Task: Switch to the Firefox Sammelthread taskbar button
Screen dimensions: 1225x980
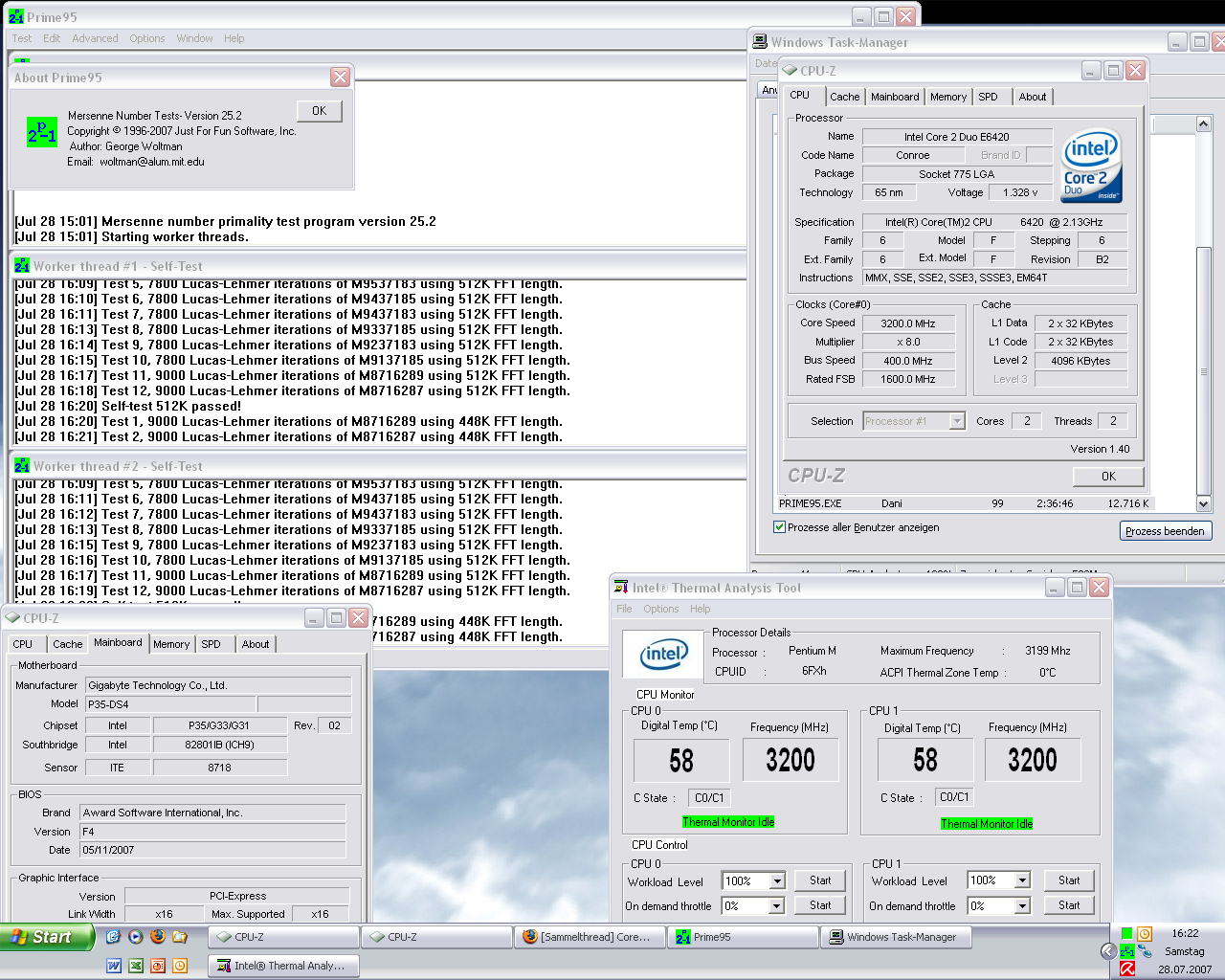Action: (589, 937)
